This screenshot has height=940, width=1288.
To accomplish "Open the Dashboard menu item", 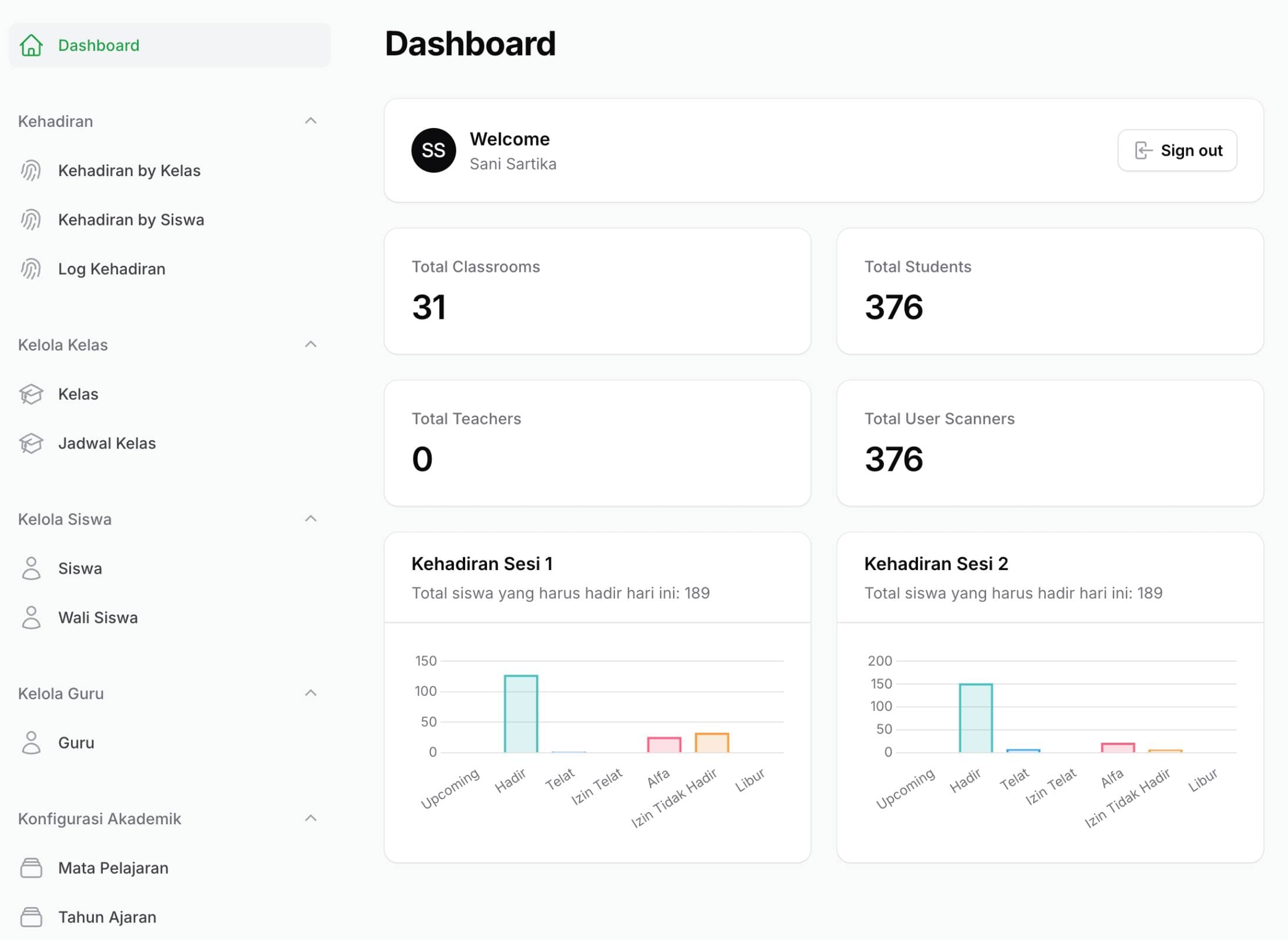I will coord(99,45).
